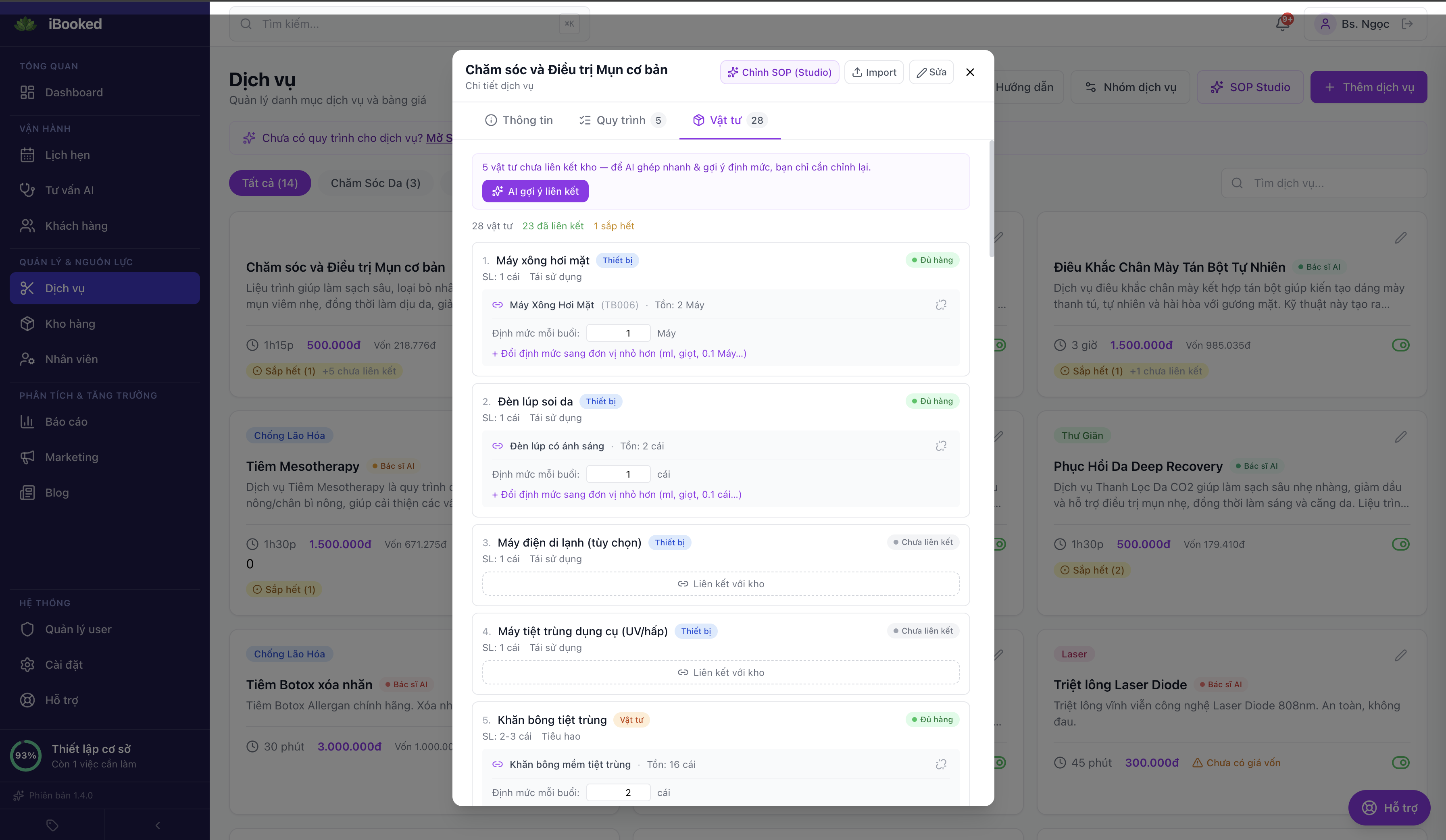Click the iBooked lotus logo
Viewport: 1446px width, 840px height.
(25, 24)
